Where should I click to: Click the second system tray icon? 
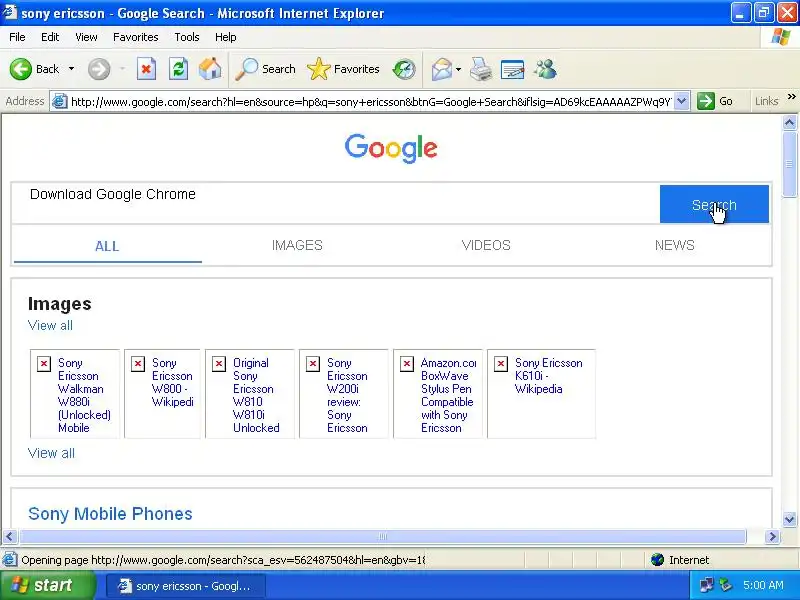(725, 585)
